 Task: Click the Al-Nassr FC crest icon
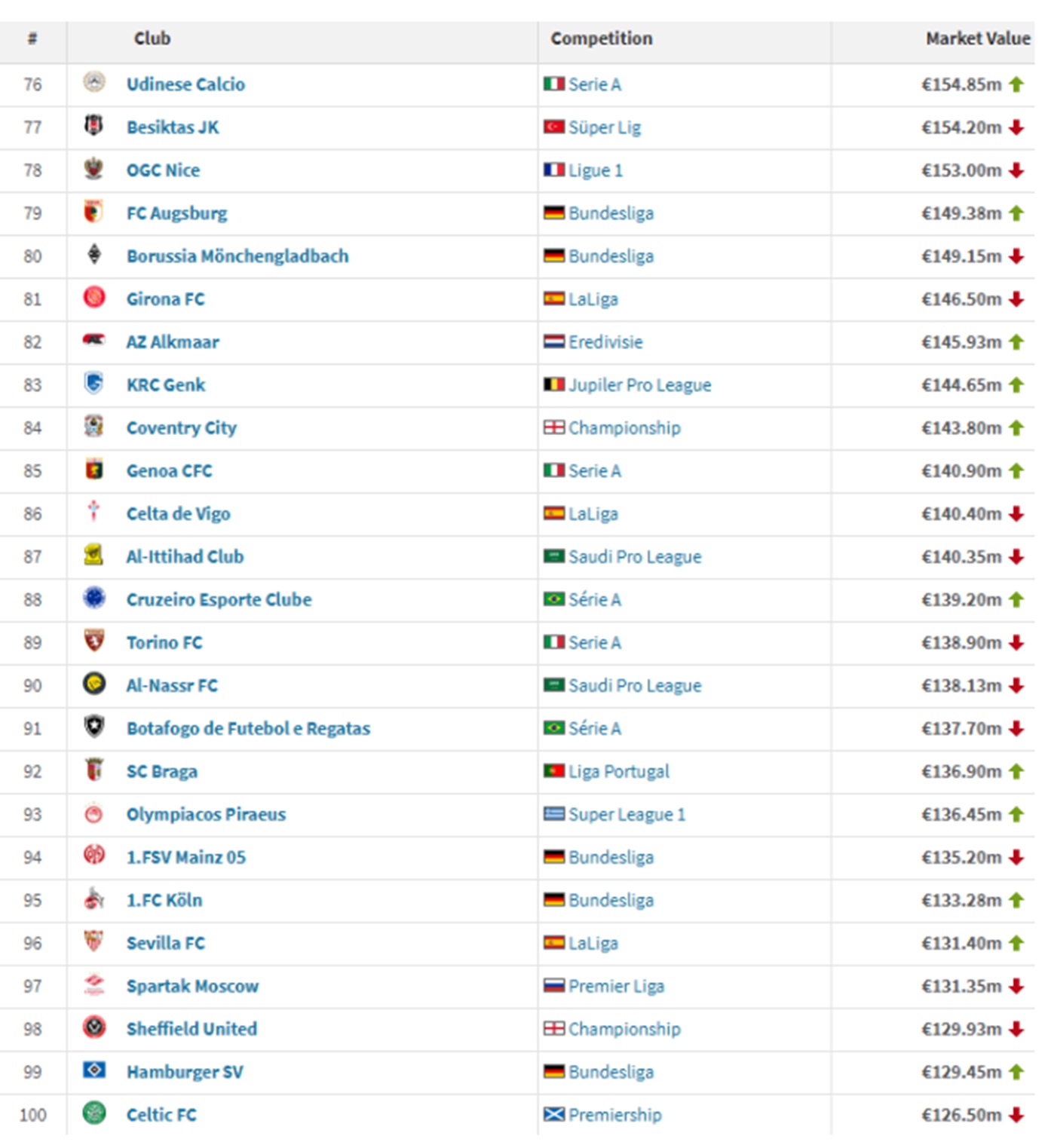93,684
